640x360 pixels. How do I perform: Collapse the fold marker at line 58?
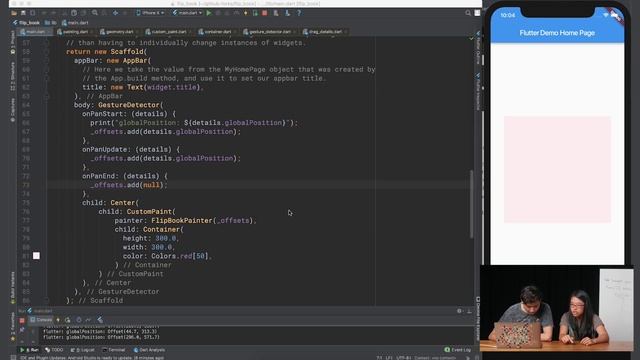(47, 52)
